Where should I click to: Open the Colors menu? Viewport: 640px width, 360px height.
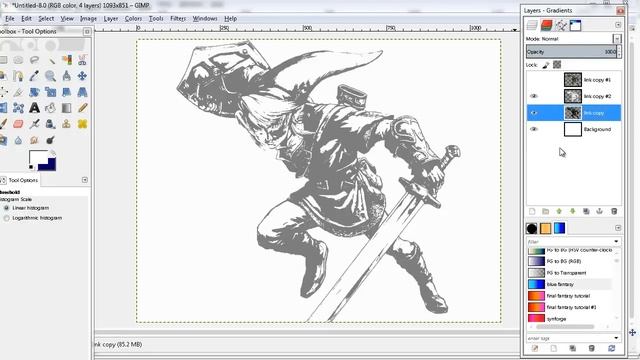pos(133,19)
